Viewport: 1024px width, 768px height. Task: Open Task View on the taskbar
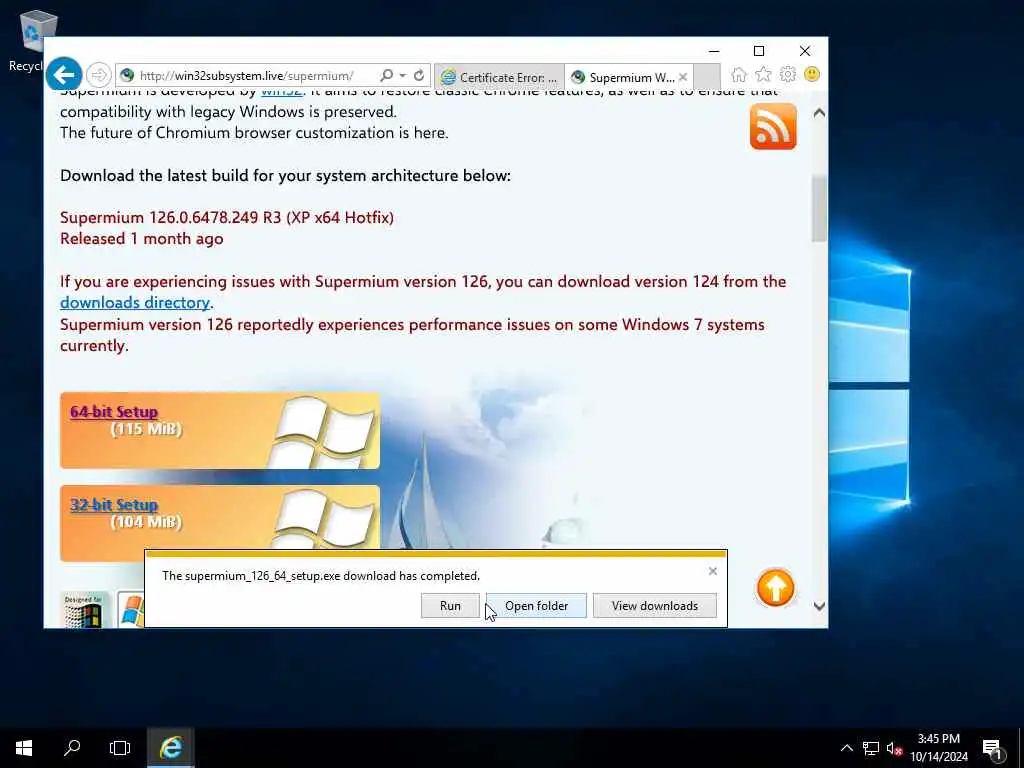point(120,748)
